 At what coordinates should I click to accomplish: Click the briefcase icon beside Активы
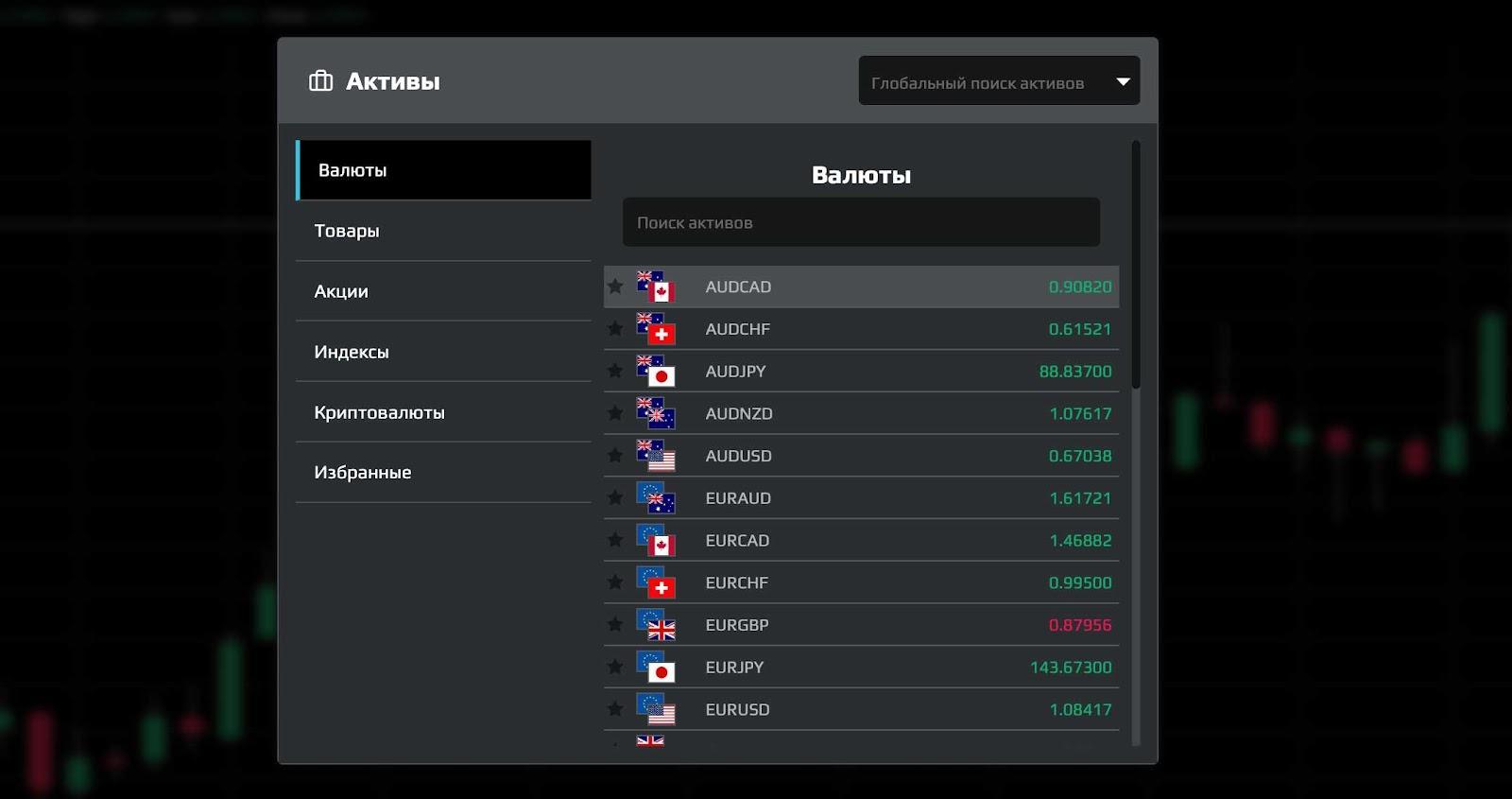click(321, 81)
